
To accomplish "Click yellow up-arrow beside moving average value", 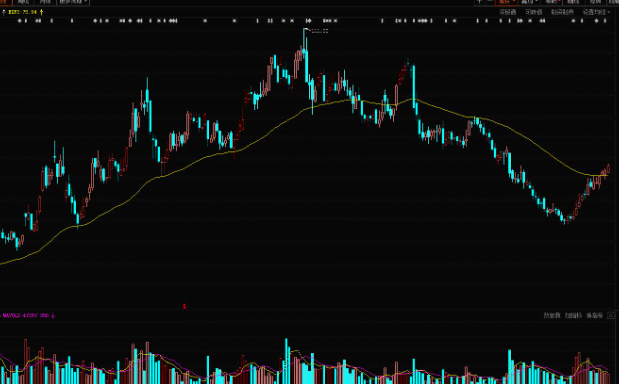I will tap(41, 12).
